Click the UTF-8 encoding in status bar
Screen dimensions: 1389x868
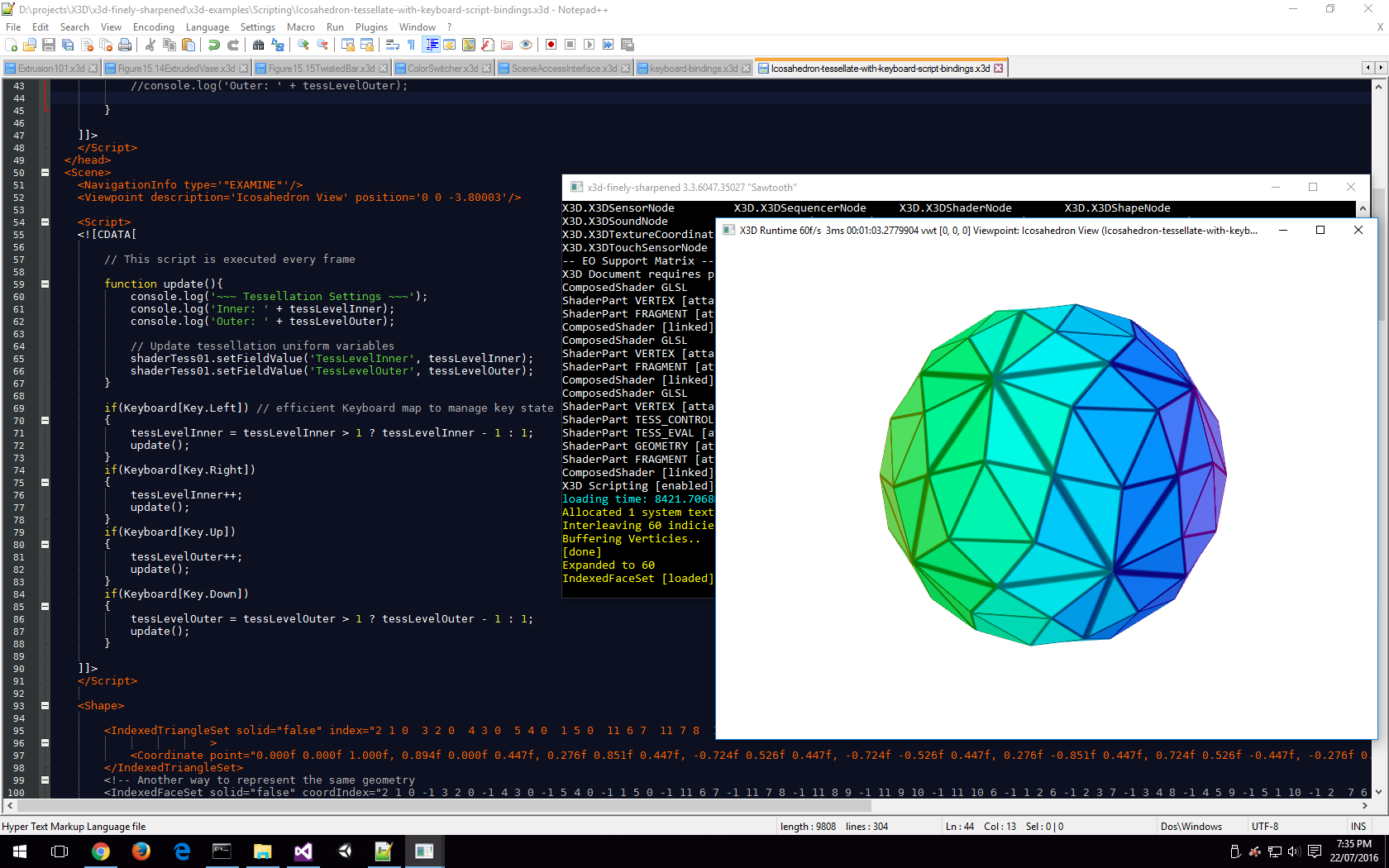click(1265, 827)
